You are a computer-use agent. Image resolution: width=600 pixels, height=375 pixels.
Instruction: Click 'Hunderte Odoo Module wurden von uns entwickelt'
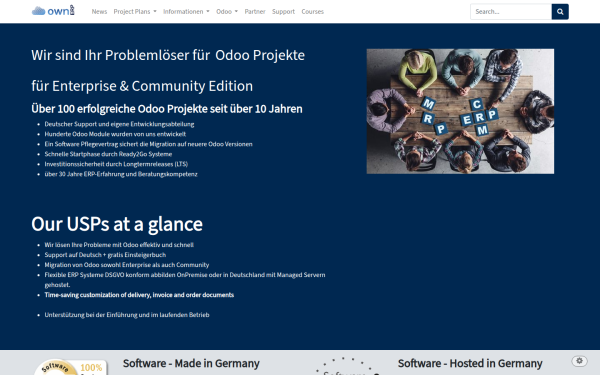(x=115, y=134)
